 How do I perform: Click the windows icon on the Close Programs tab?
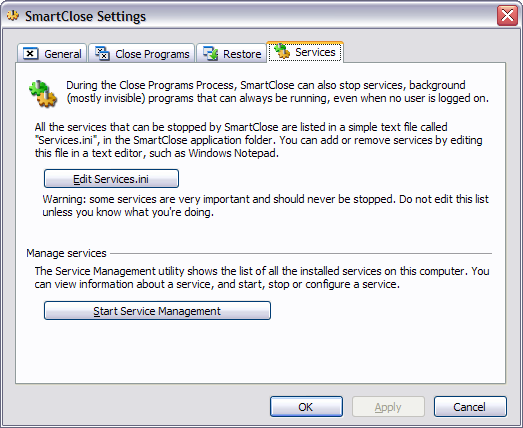click(x=102, y=53)
